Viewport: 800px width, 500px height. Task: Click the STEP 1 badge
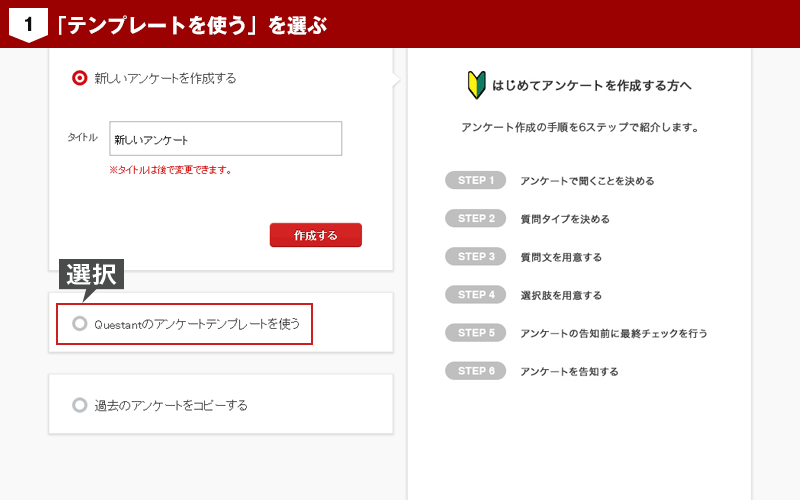(x=476, y=180)
